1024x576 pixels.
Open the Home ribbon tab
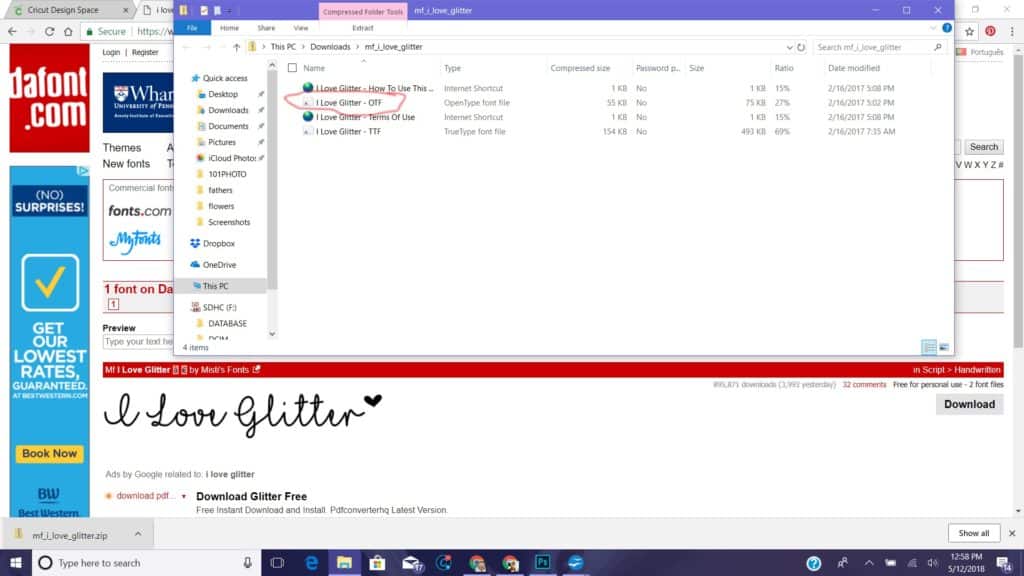coord(229,28)
